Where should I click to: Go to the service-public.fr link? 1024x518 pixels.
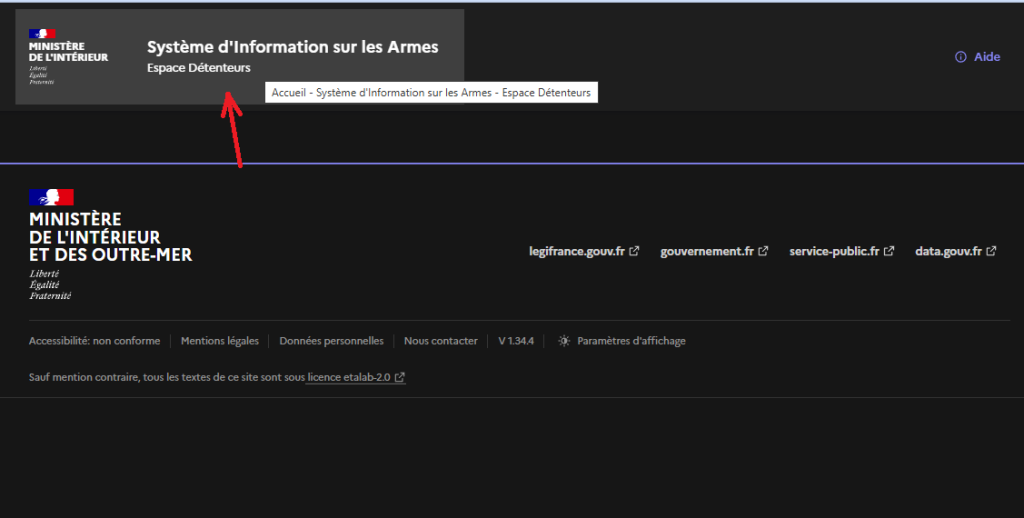(x=834, y=251)
